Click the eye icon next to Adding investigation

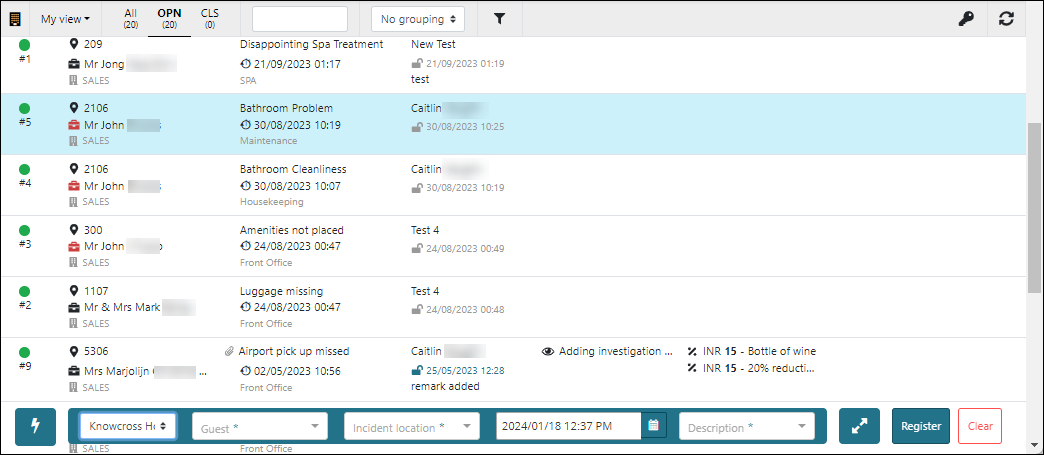coord(548,352)
